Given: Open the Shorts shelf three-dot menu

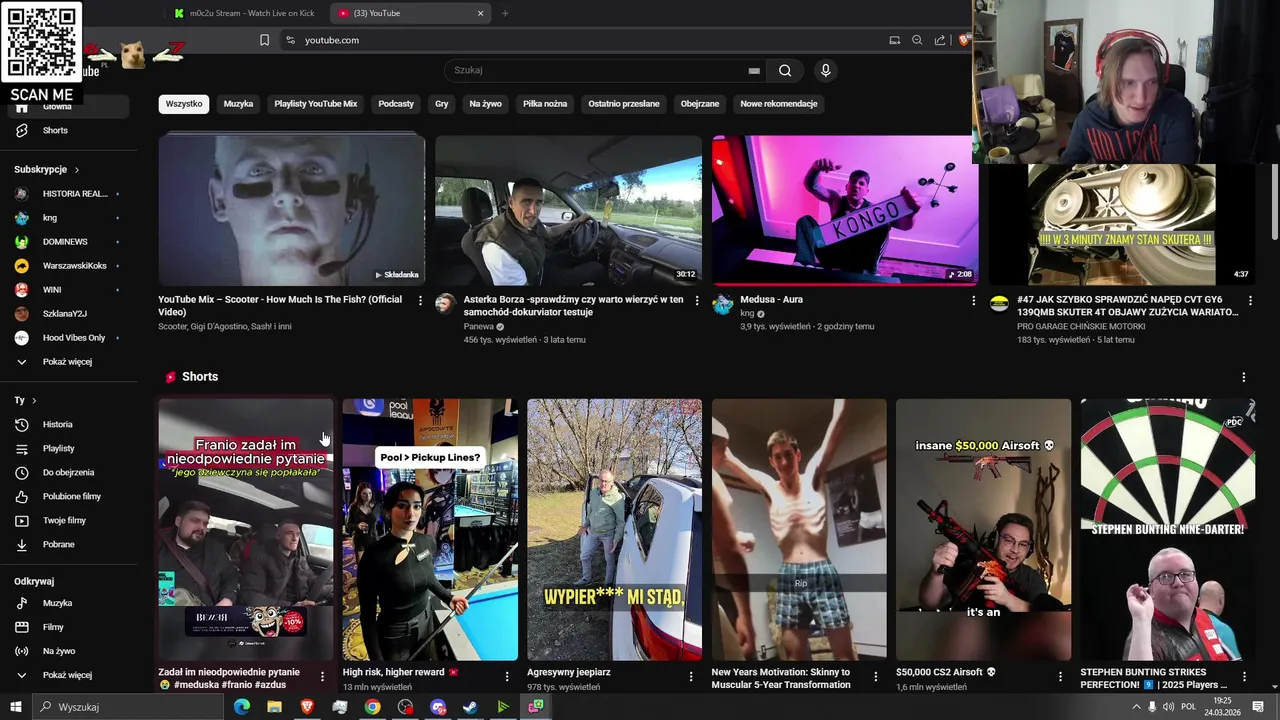Looking at the screenshot, I should tap(1244, 377).
